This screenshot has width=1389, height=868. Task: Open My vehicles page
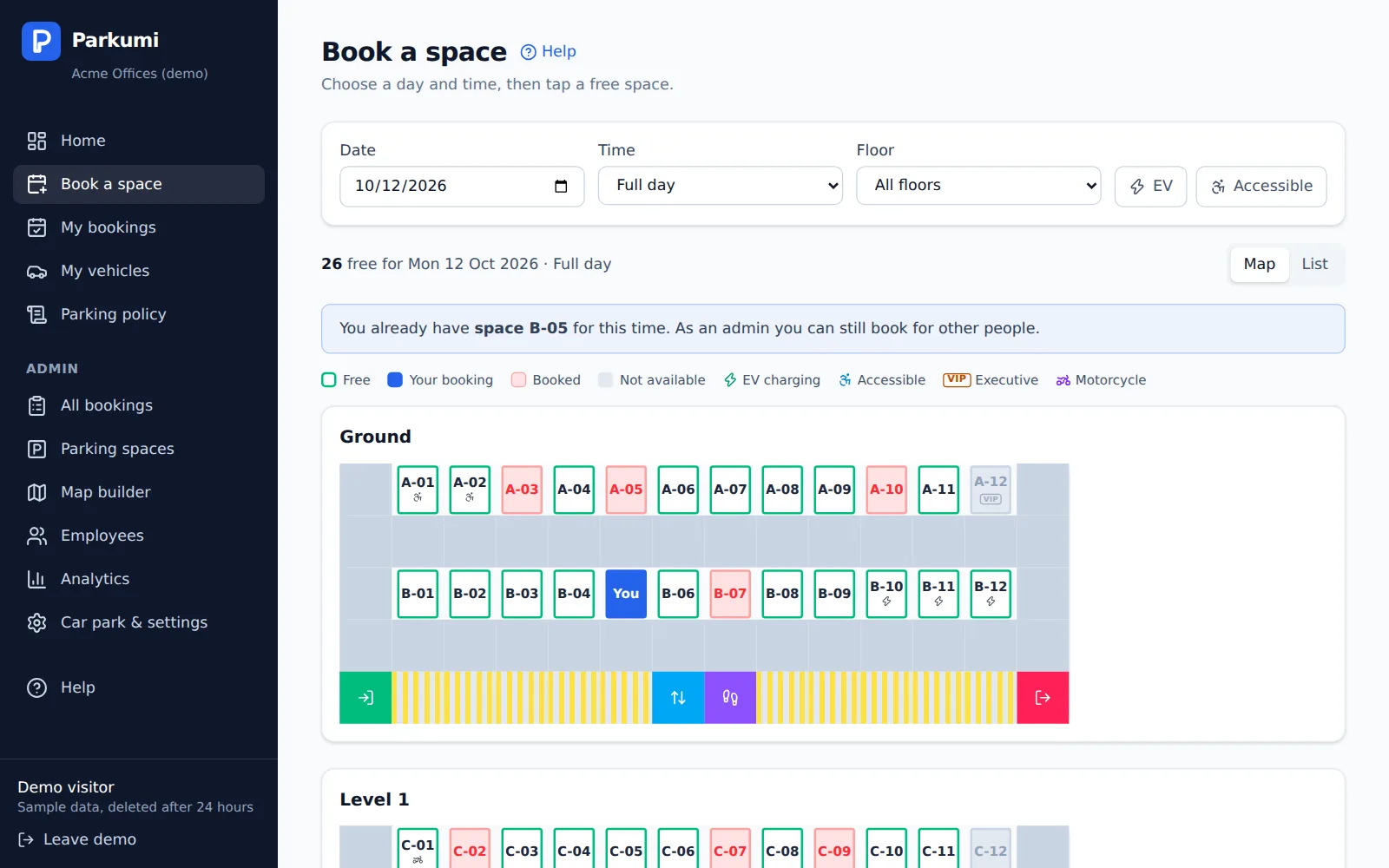139,271
